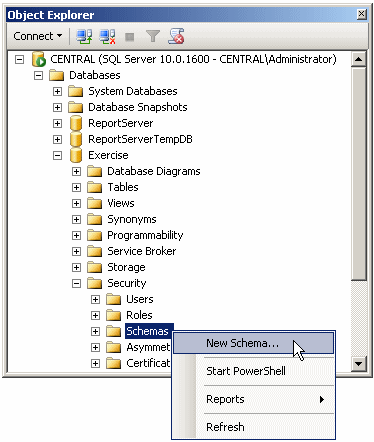
Task: Expand the Views node
Action: [x=77, y=204]
